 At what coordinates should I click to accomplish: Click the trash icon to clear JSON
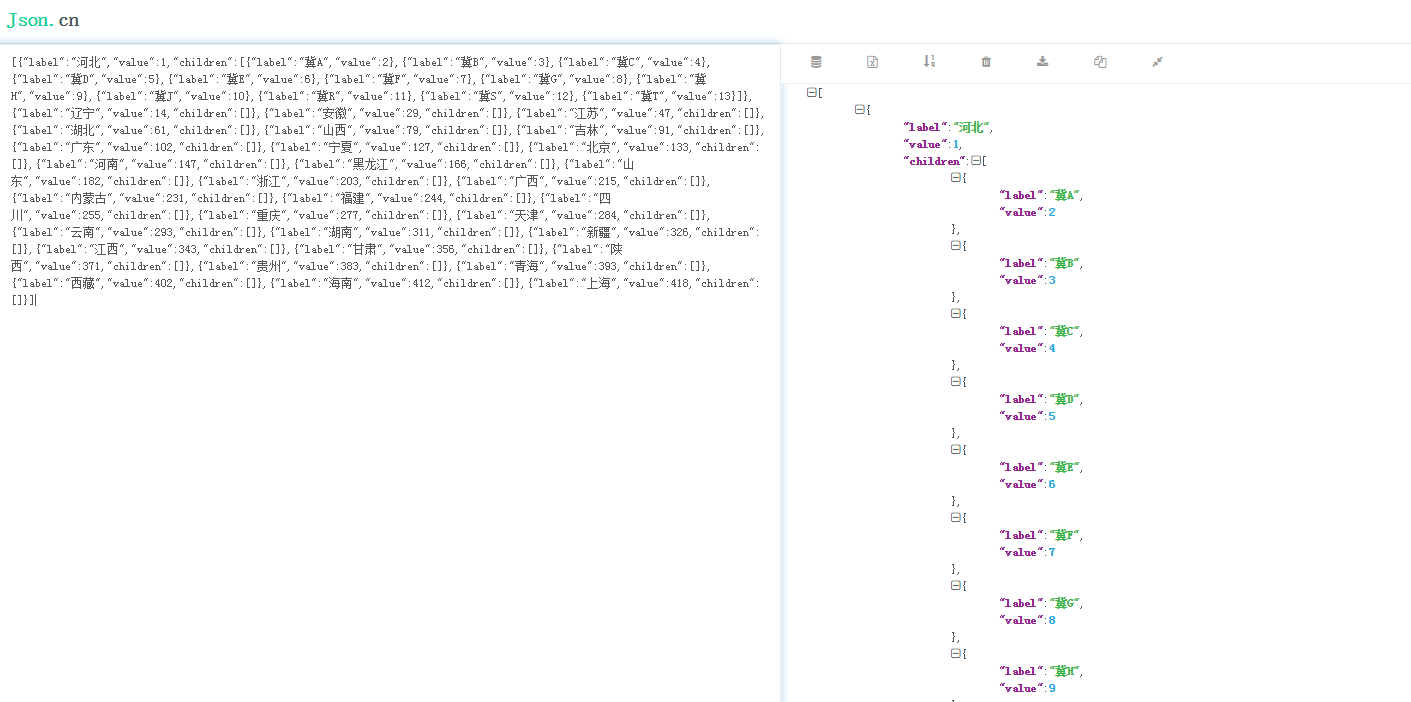pyautogui.click(x=986, y=62)
